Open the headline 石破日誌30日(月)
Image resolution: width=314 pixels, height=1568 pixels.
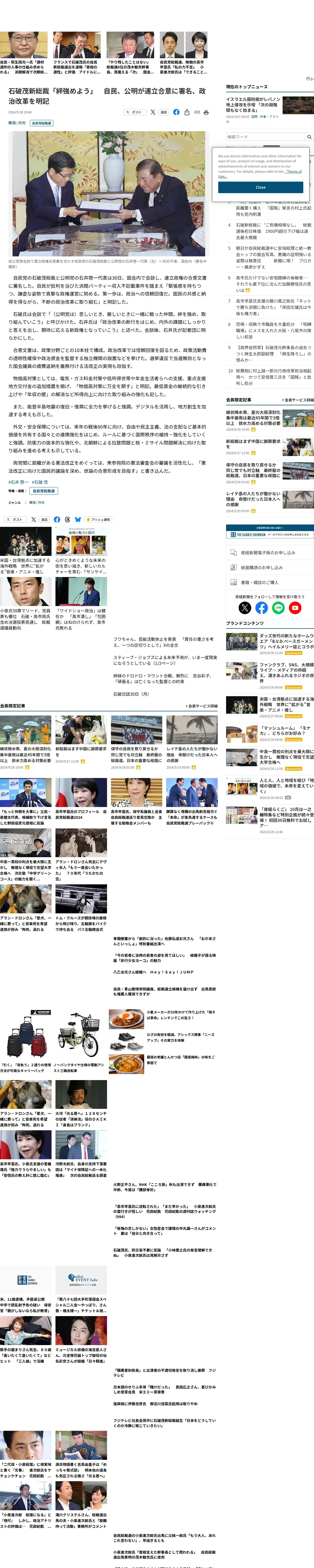[131, 694]
